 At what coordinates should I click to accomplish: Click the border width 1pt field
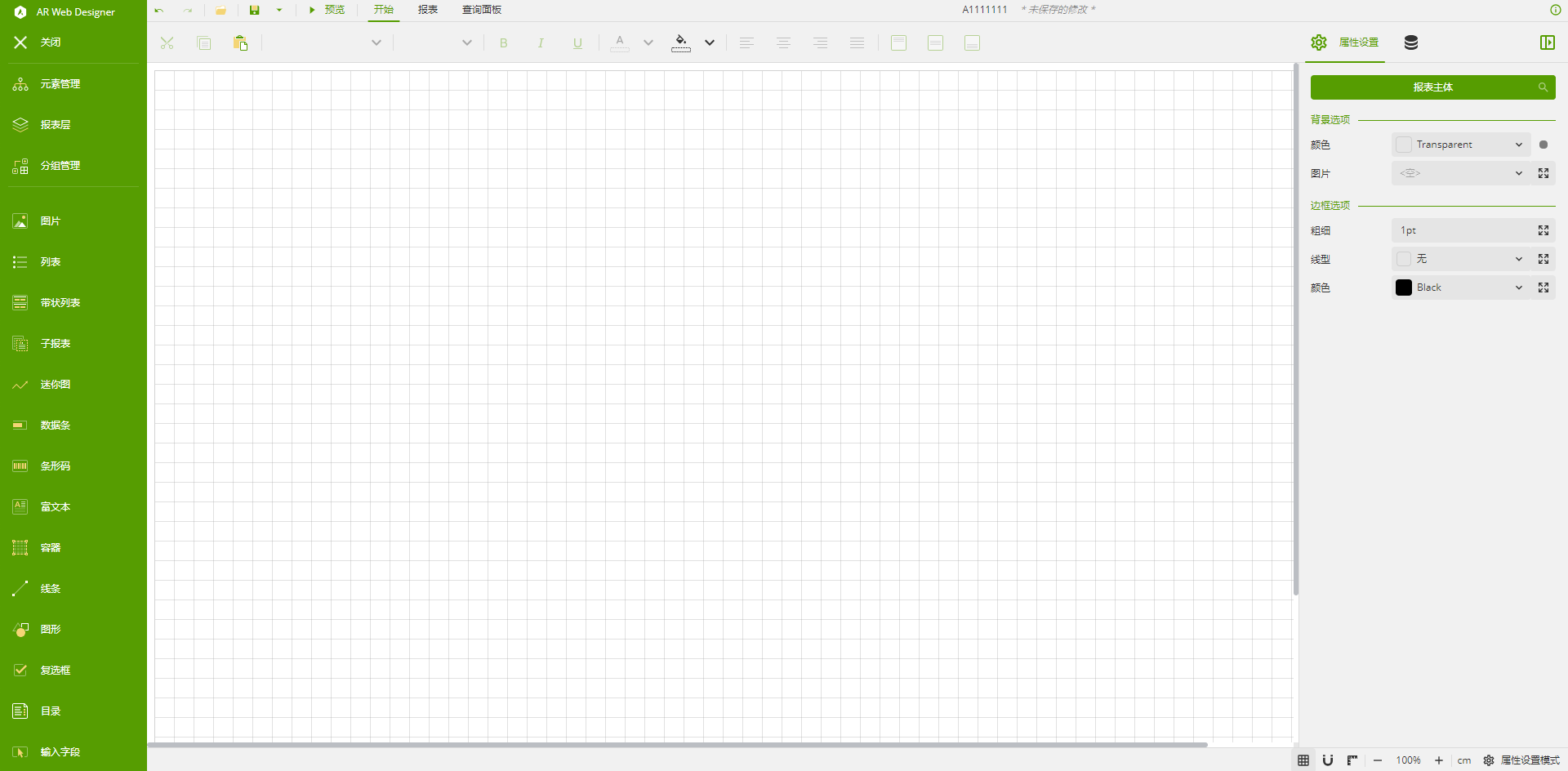1462,230
